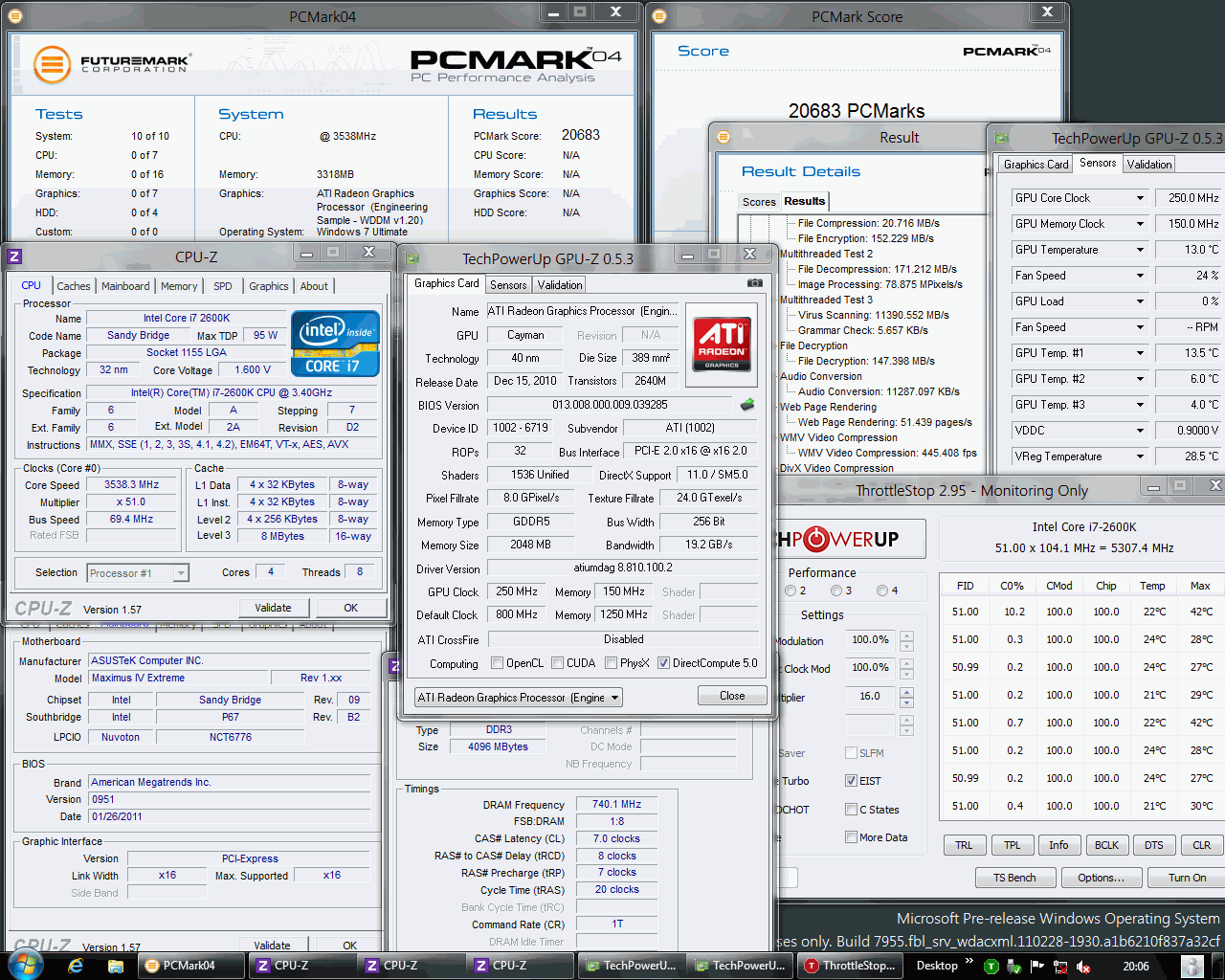Open the GPU Temp. #2 sensor dropdown
1225x980 pixels.
tap(1140, 379)
